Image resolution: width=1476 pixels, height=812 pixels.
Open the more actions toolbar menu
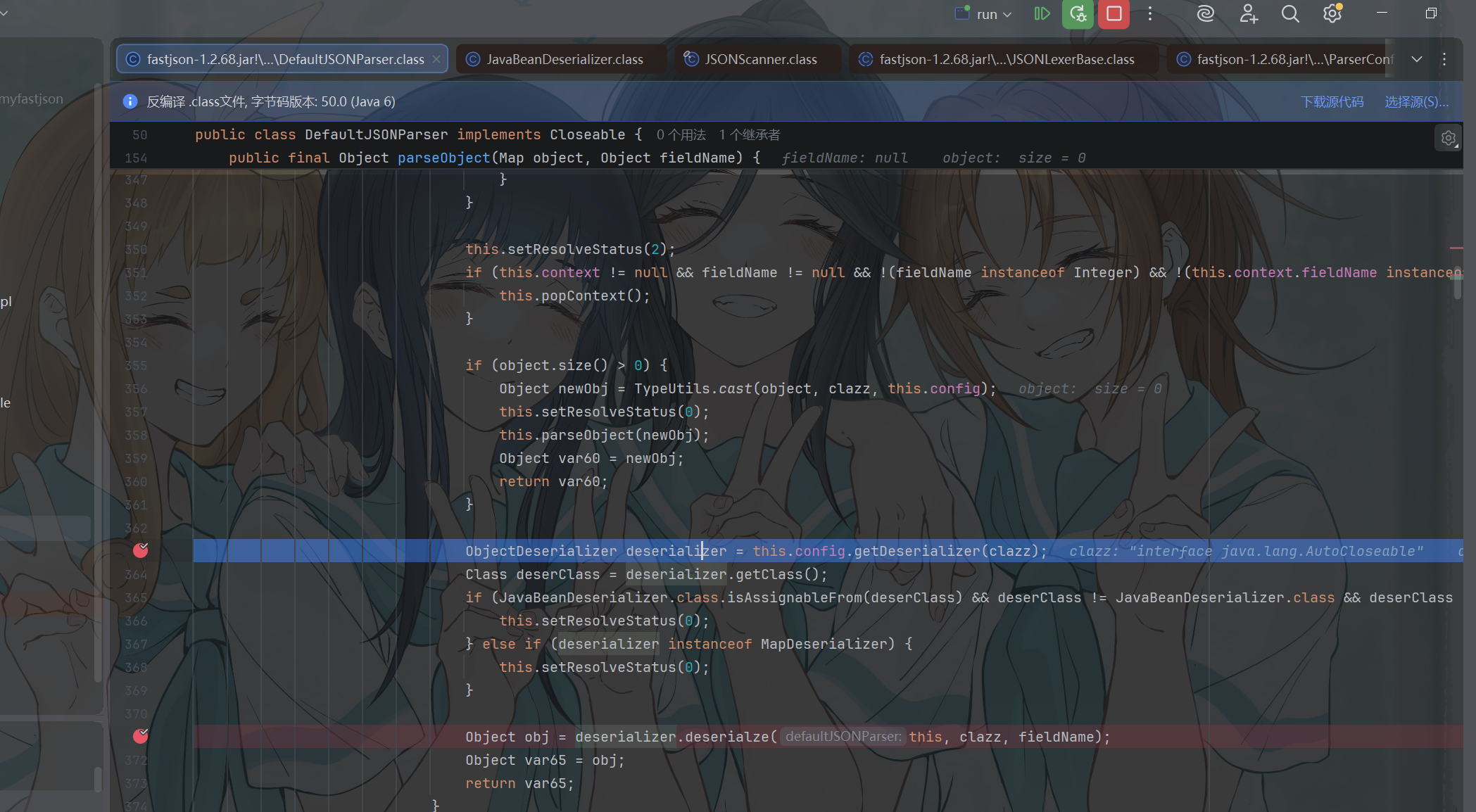click(x=1150, y=13)
